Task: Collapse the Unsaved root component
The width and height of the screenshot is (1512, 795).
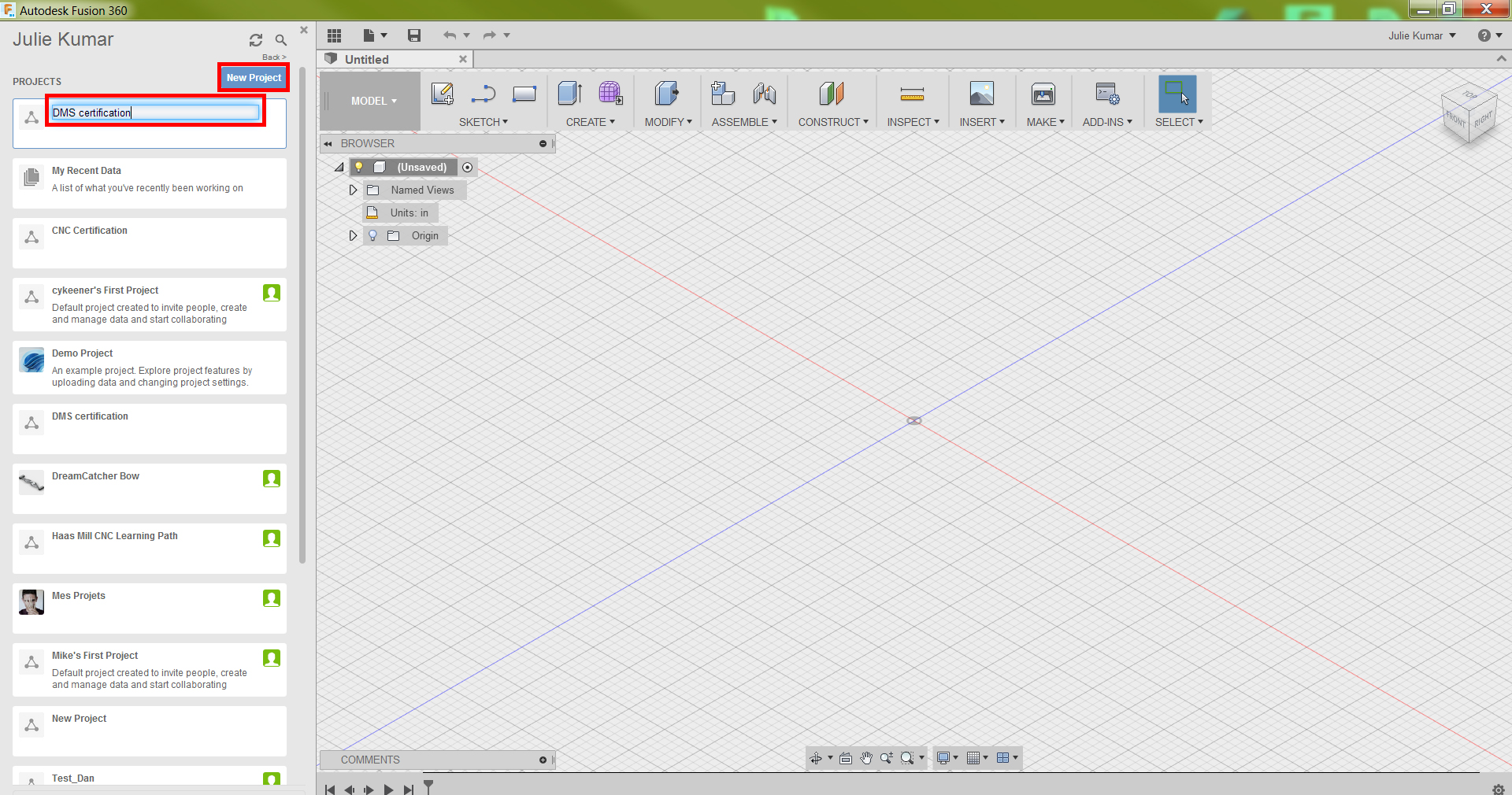Action: tap(339, 167)
